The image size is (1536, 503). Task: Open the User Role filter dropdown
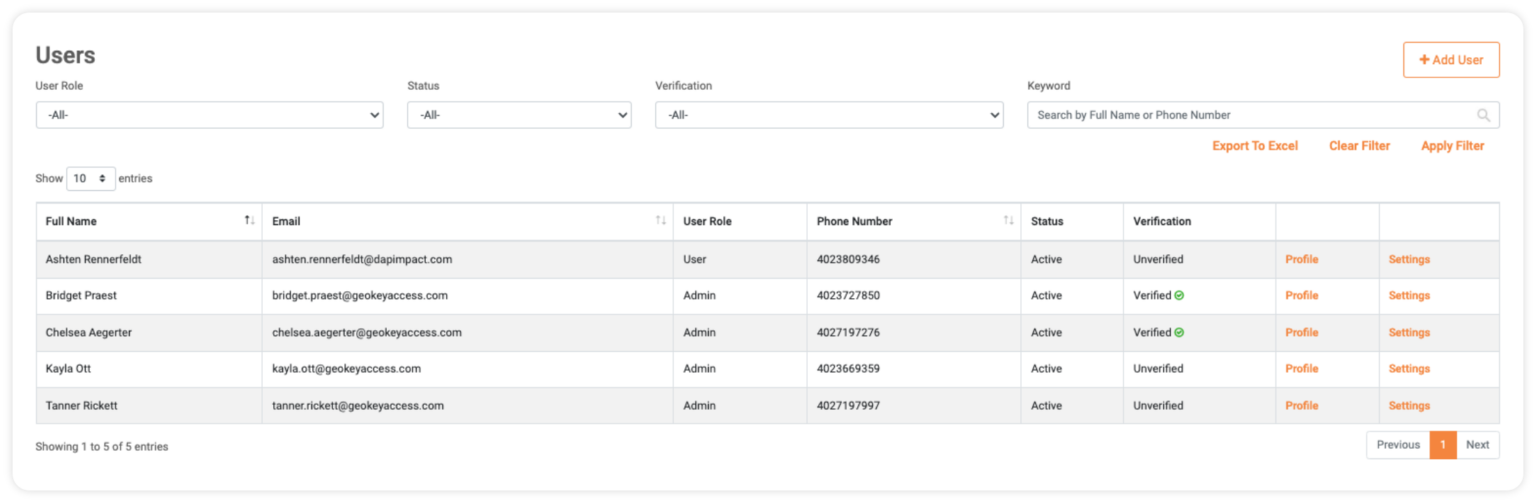click(x=209, y=115)
